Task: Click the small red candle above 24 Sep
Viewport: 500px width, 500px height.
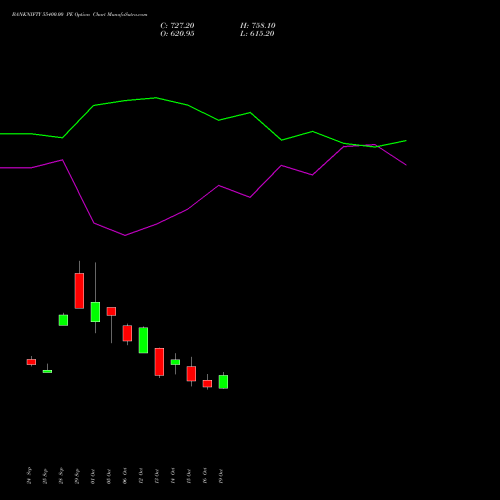Action: pos(31,362)
